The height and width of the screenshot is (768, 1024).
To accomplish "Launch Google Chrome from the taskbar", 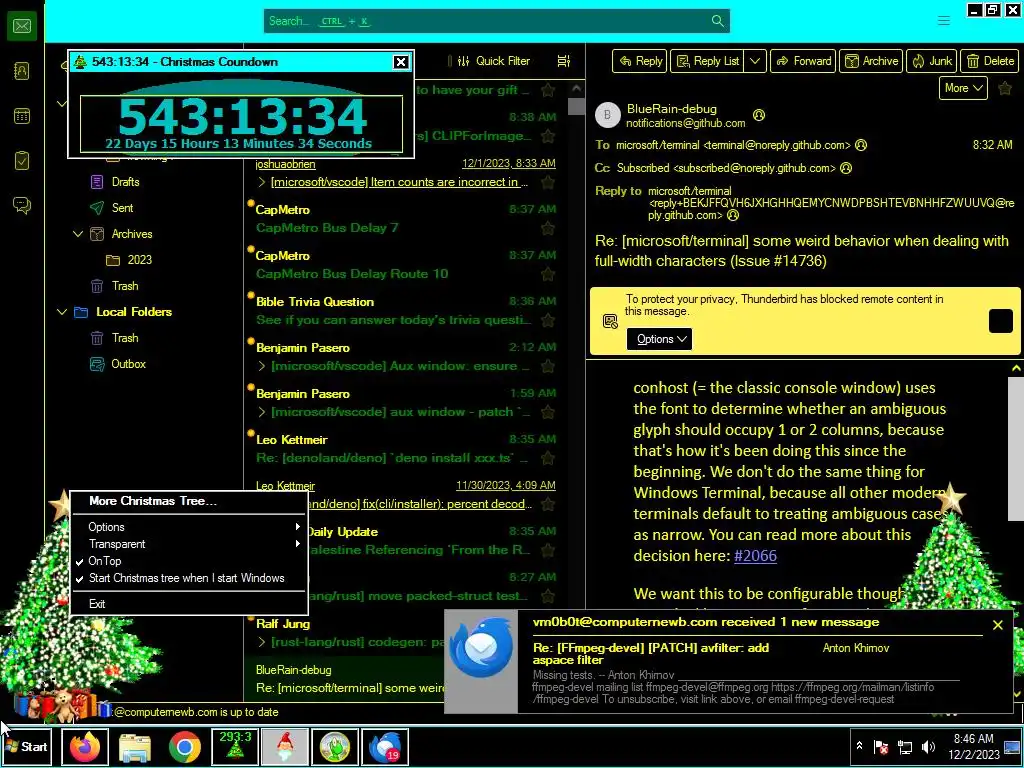I will coord(185,746).
